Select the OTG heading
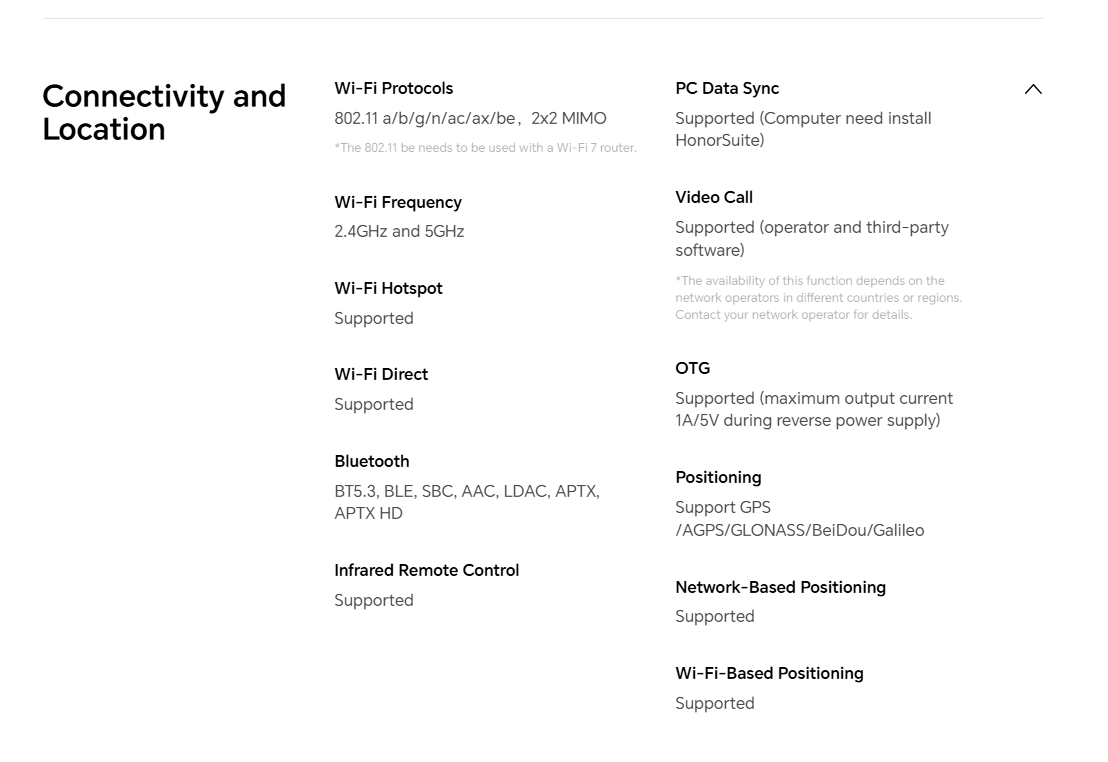Screen dimensions: 1108x762 coord(692,368)
